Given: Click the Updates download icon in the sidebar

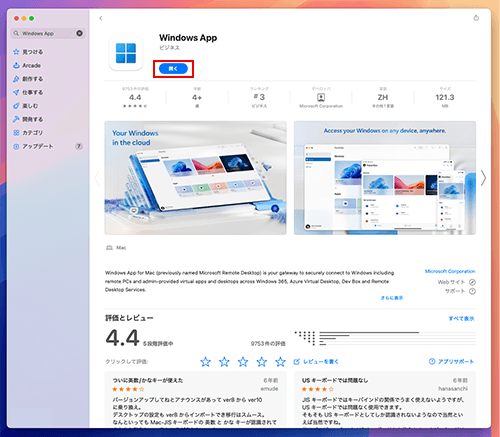Looking at the screenshot, I should point(16,146).
